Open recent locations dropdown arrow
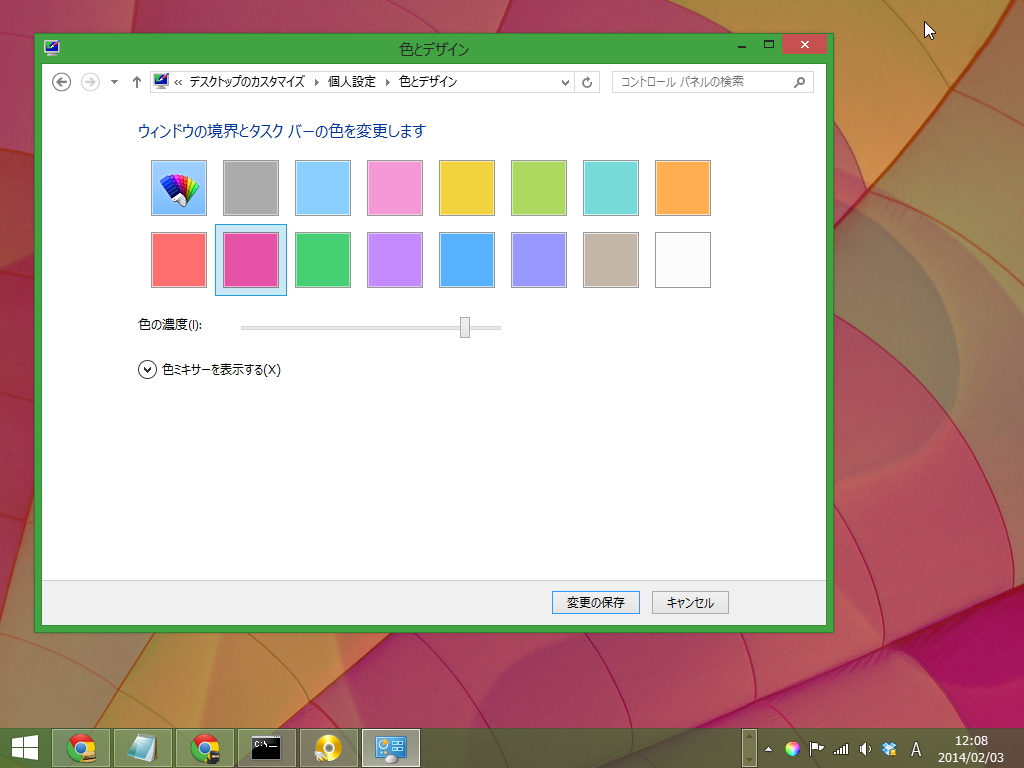The height and width of the screenshot is (768, 1024). 114,82
